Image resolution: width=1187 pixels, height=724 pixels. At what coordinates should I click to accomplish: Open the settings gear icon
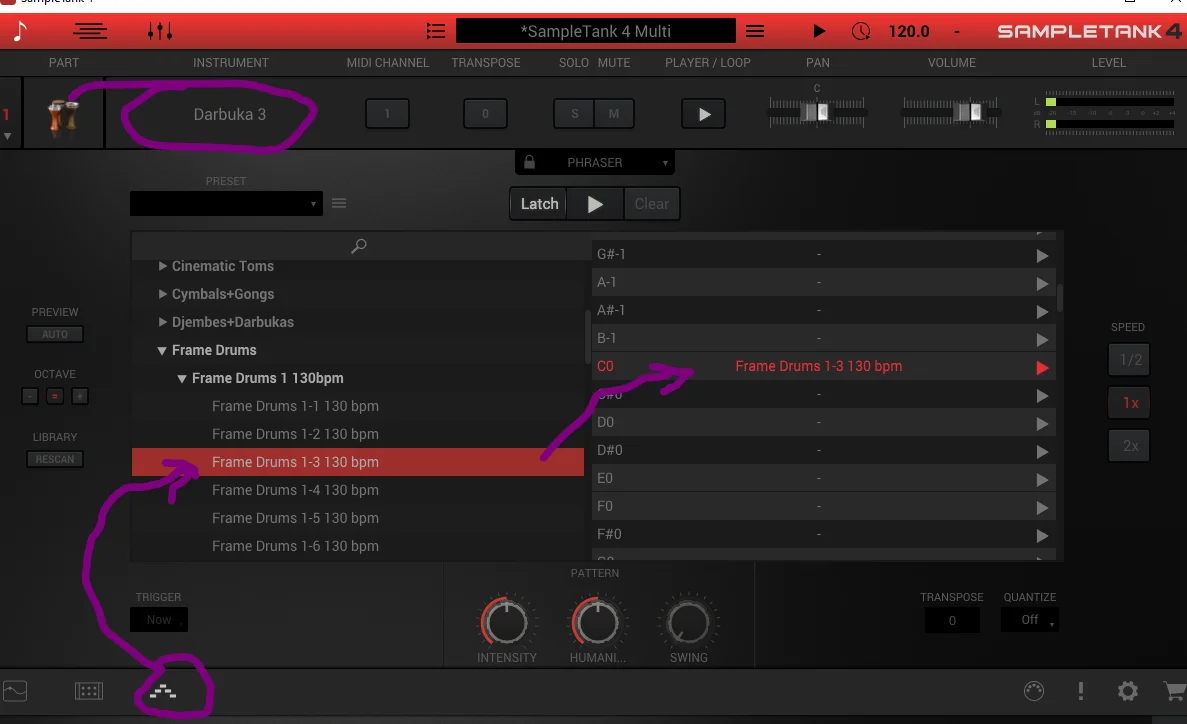coord(1128,691)
